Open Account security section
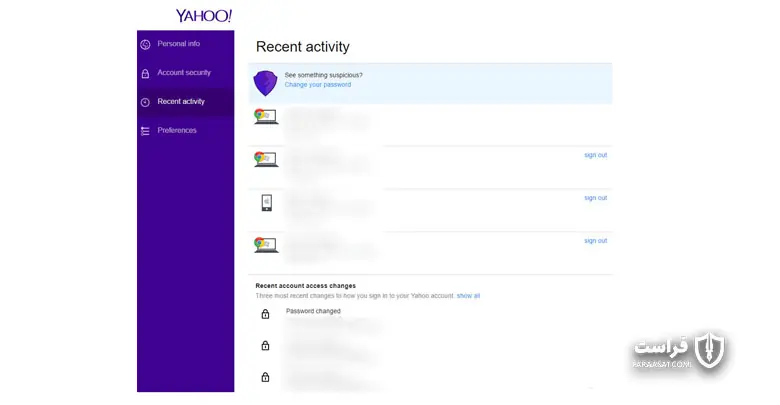 pos(186,73)
